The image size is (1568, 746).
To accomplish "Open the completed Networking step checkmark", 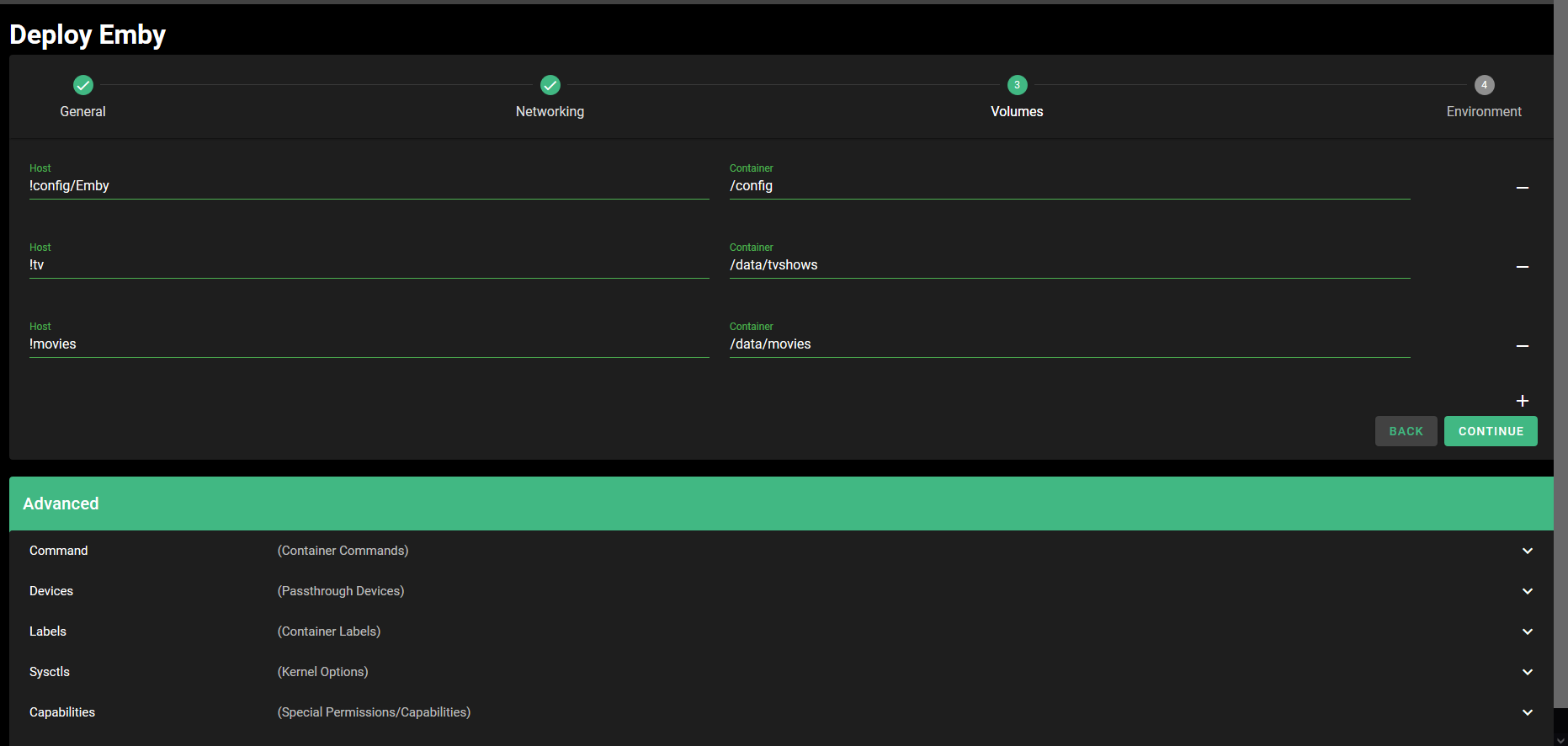I will [x=550, y=85].
